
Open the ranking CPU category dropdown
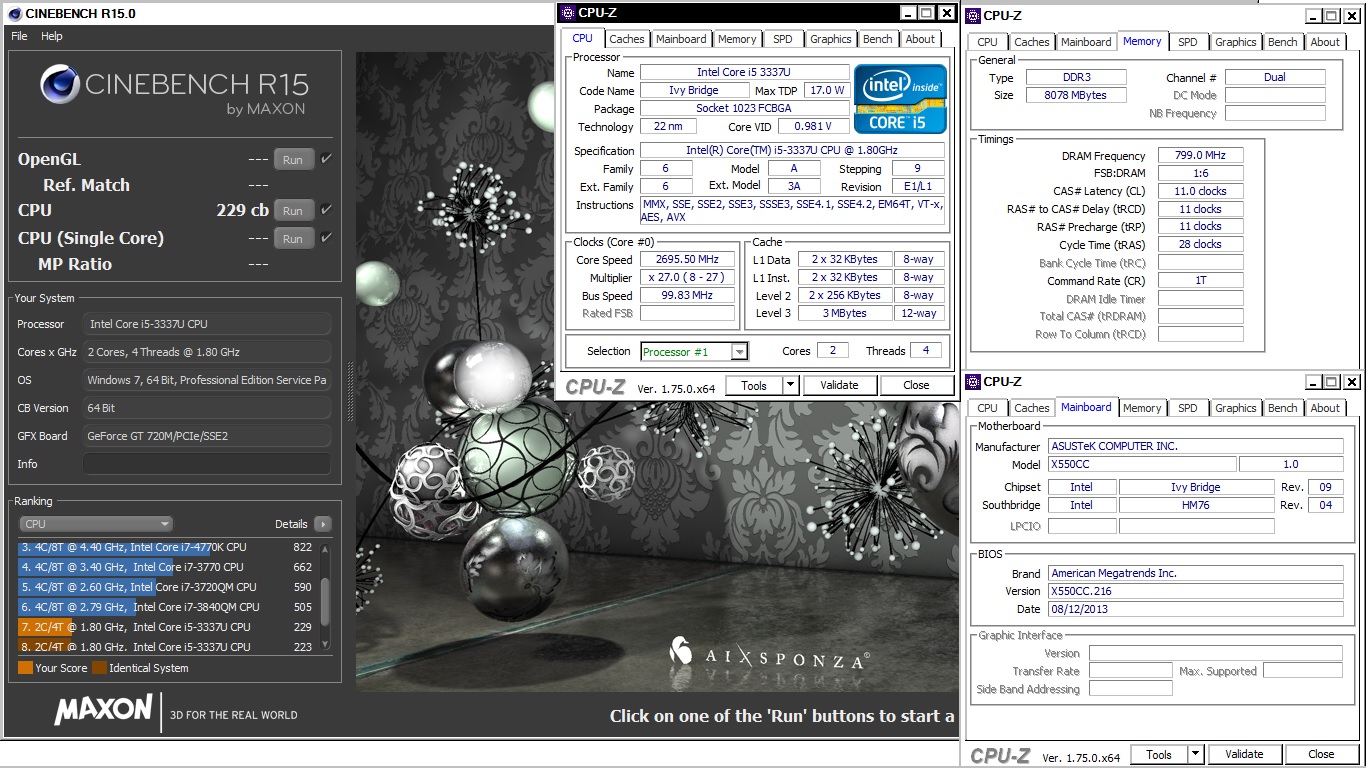[96, 524]
